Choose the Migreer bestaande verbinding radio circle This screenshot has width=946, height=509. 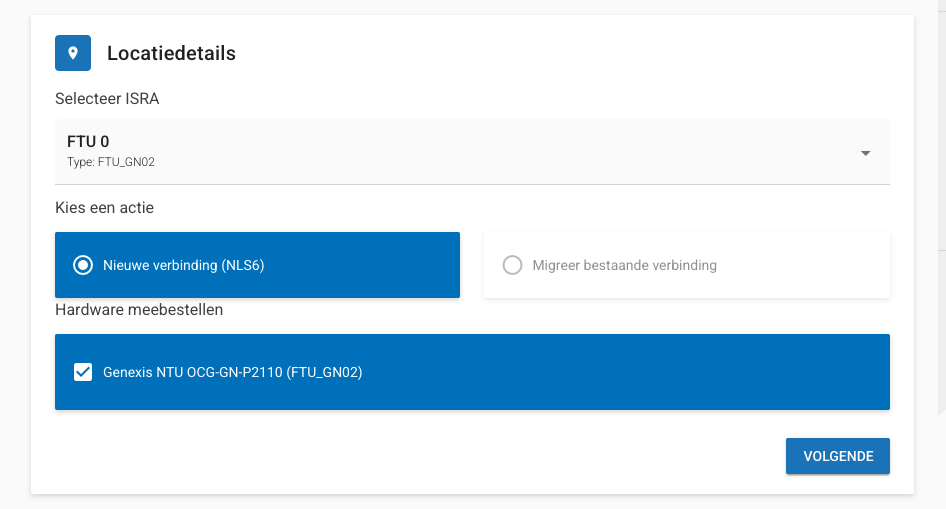512,265
